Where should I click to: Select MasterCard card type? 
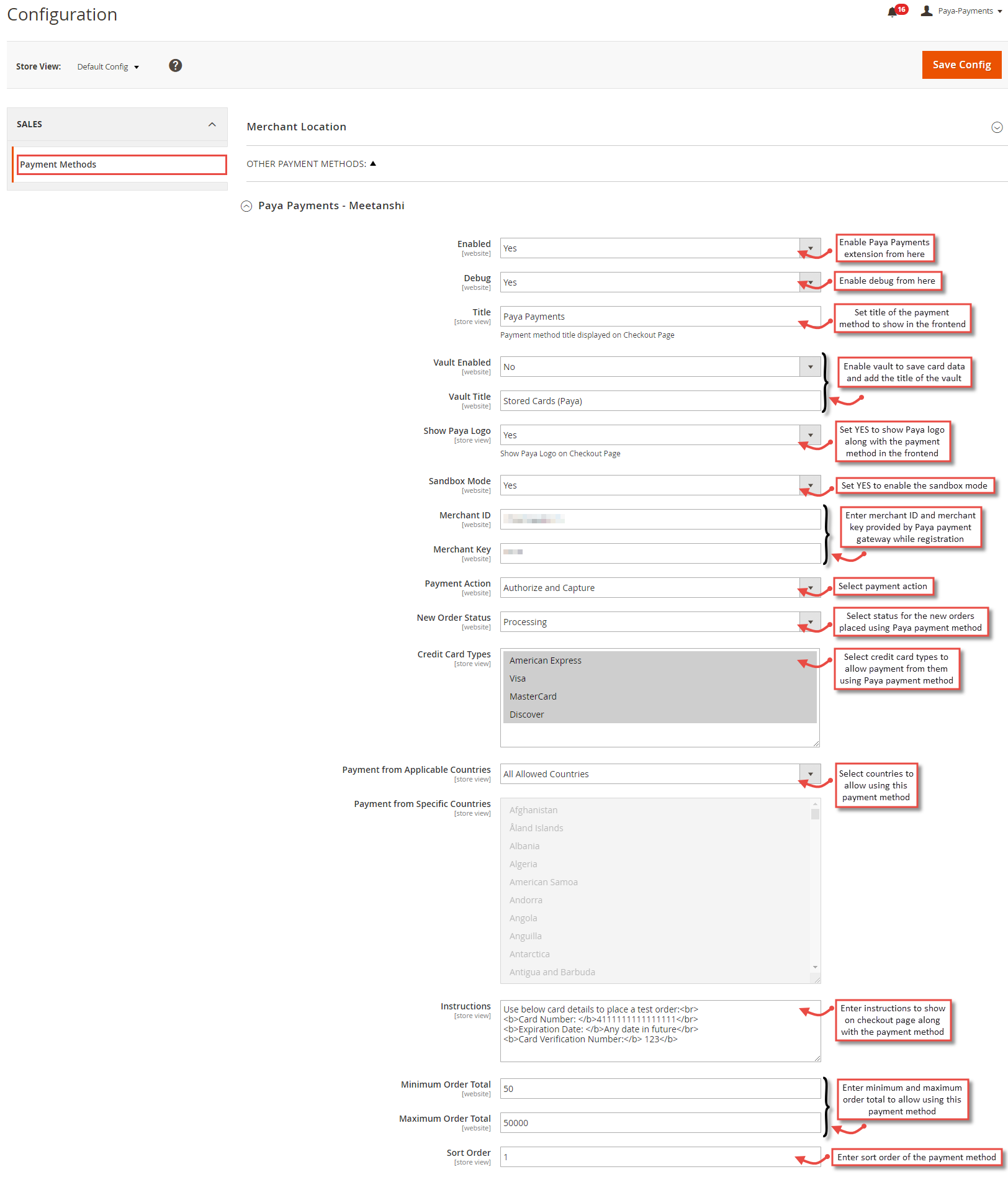point(660,697)
